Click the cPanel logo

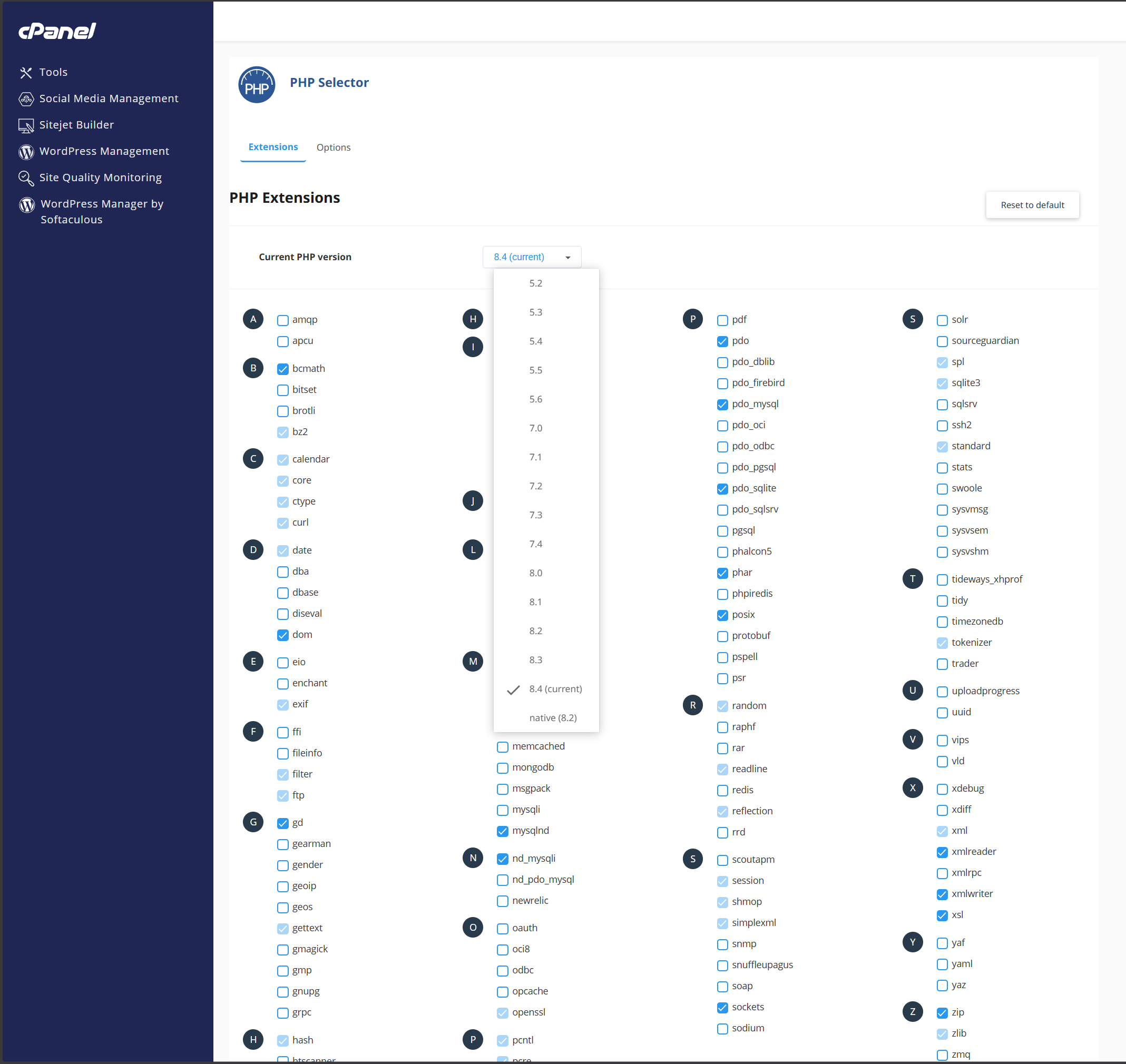(57, 31)
